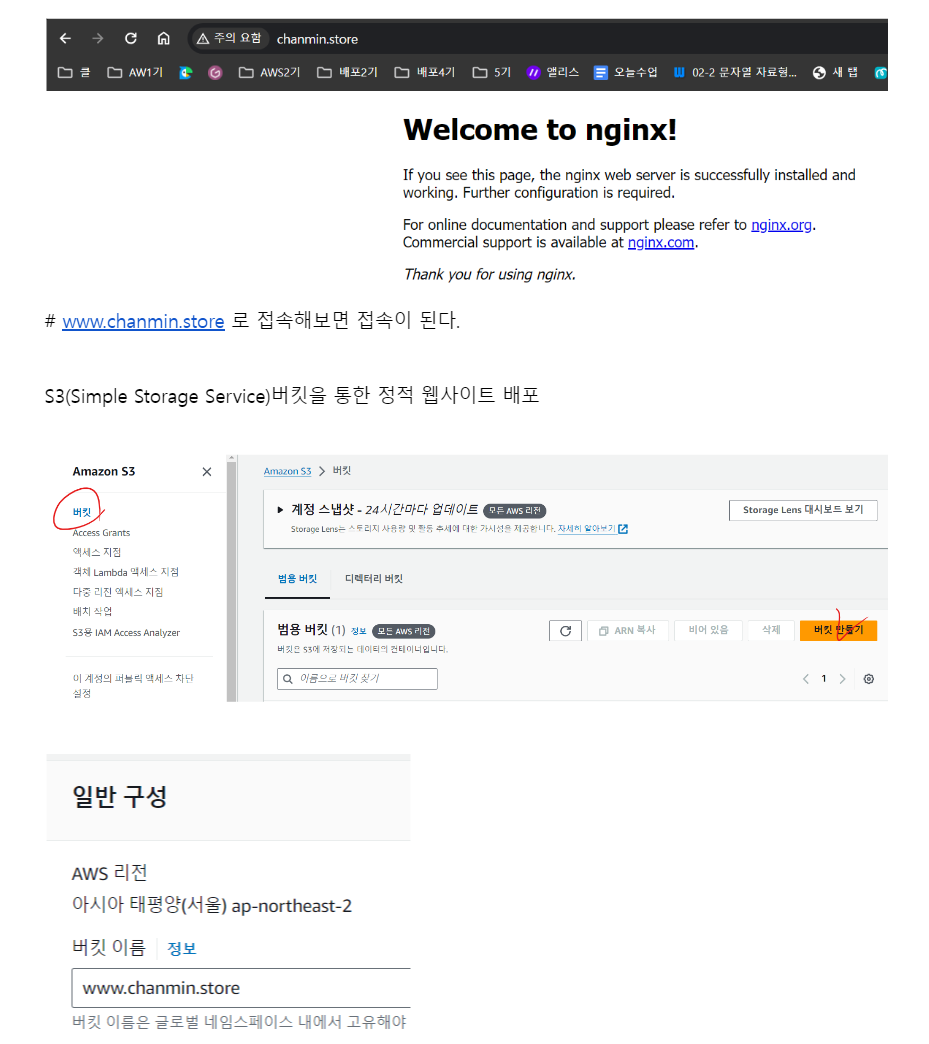Viewport: 929px width, 1044px height.
Task: Go to the browser home page icon
Action: coord(163,39)
